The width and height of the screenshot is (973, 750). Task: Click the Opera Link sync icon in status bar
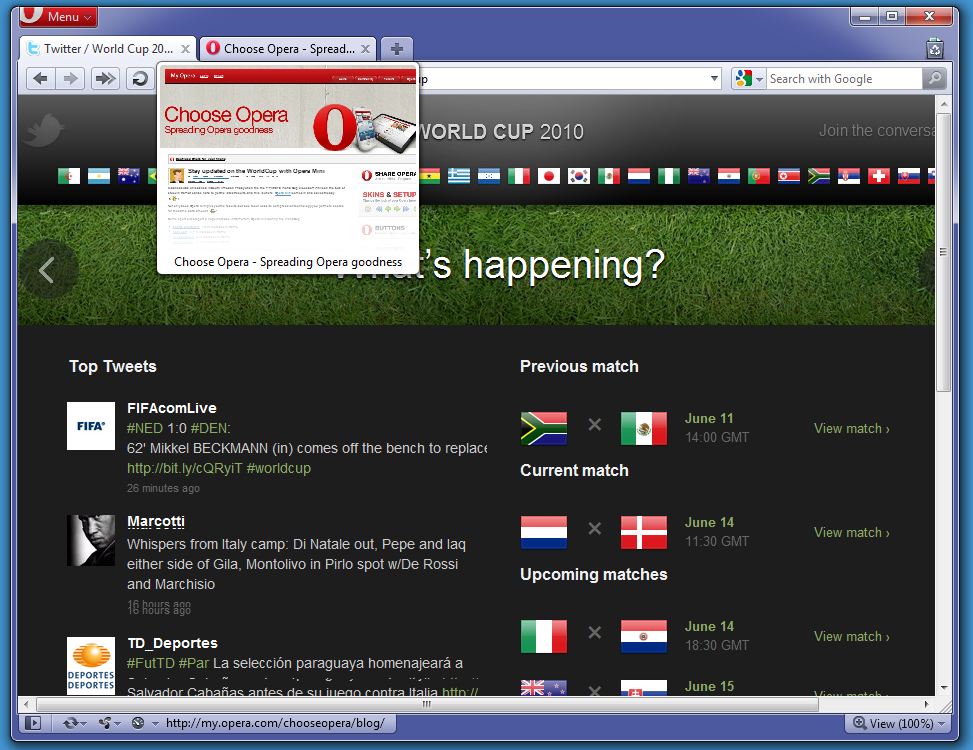click(72, 722)
